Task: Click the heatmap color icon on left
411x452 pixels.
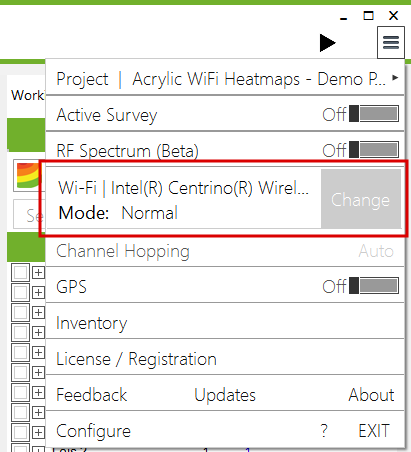Action: (x=28, y=175)
